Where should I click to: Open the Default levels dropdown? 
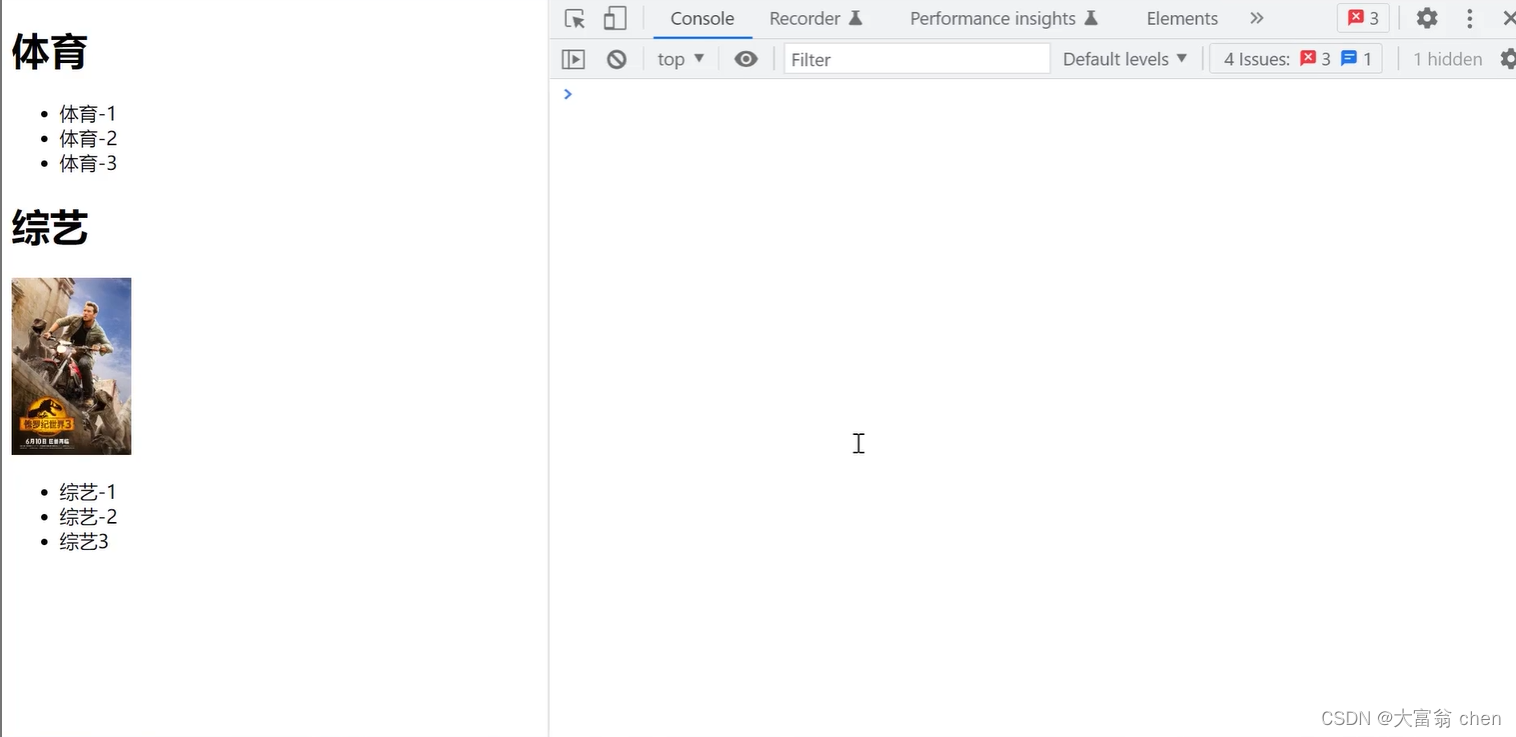click(1125, 59)
